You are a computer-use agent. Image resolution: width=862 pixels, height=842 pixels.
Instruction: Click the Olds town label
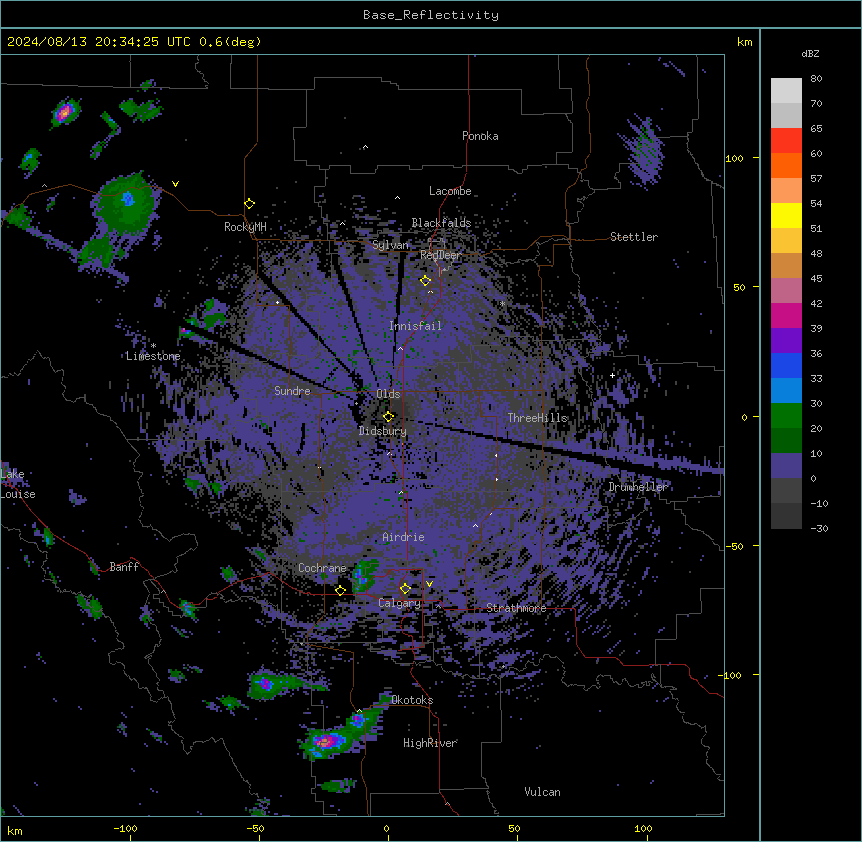(x=388, y=394)
